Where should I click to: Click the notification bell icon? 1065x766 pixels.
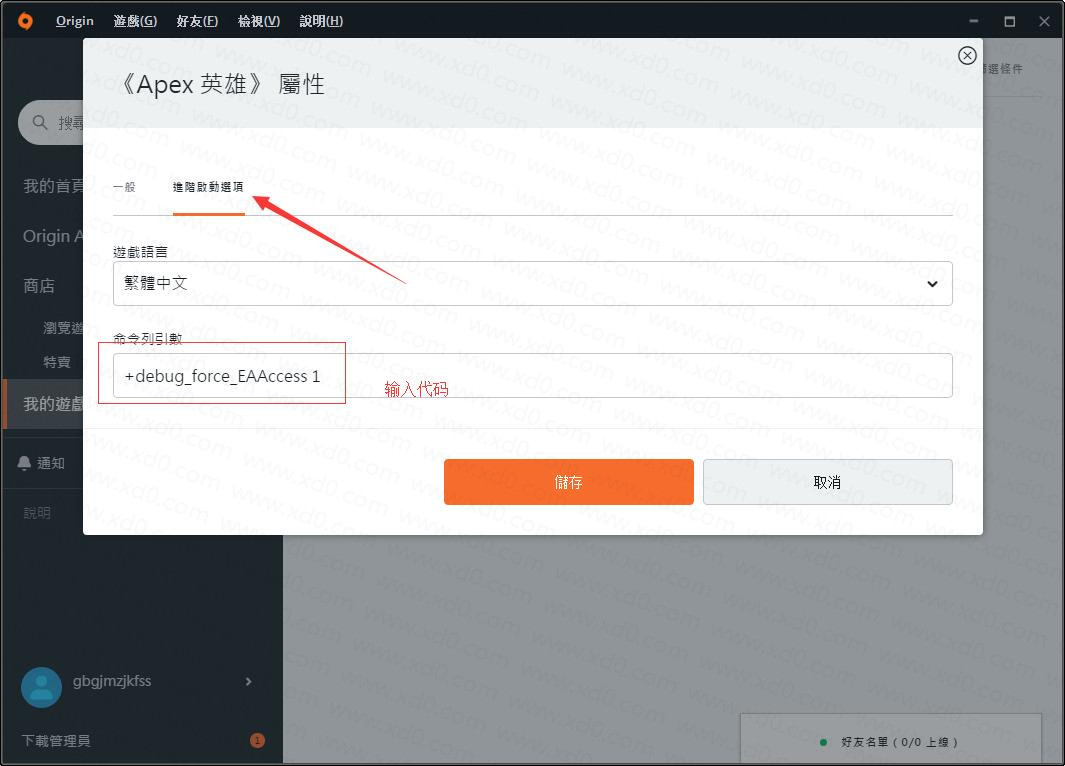[24, 463]
